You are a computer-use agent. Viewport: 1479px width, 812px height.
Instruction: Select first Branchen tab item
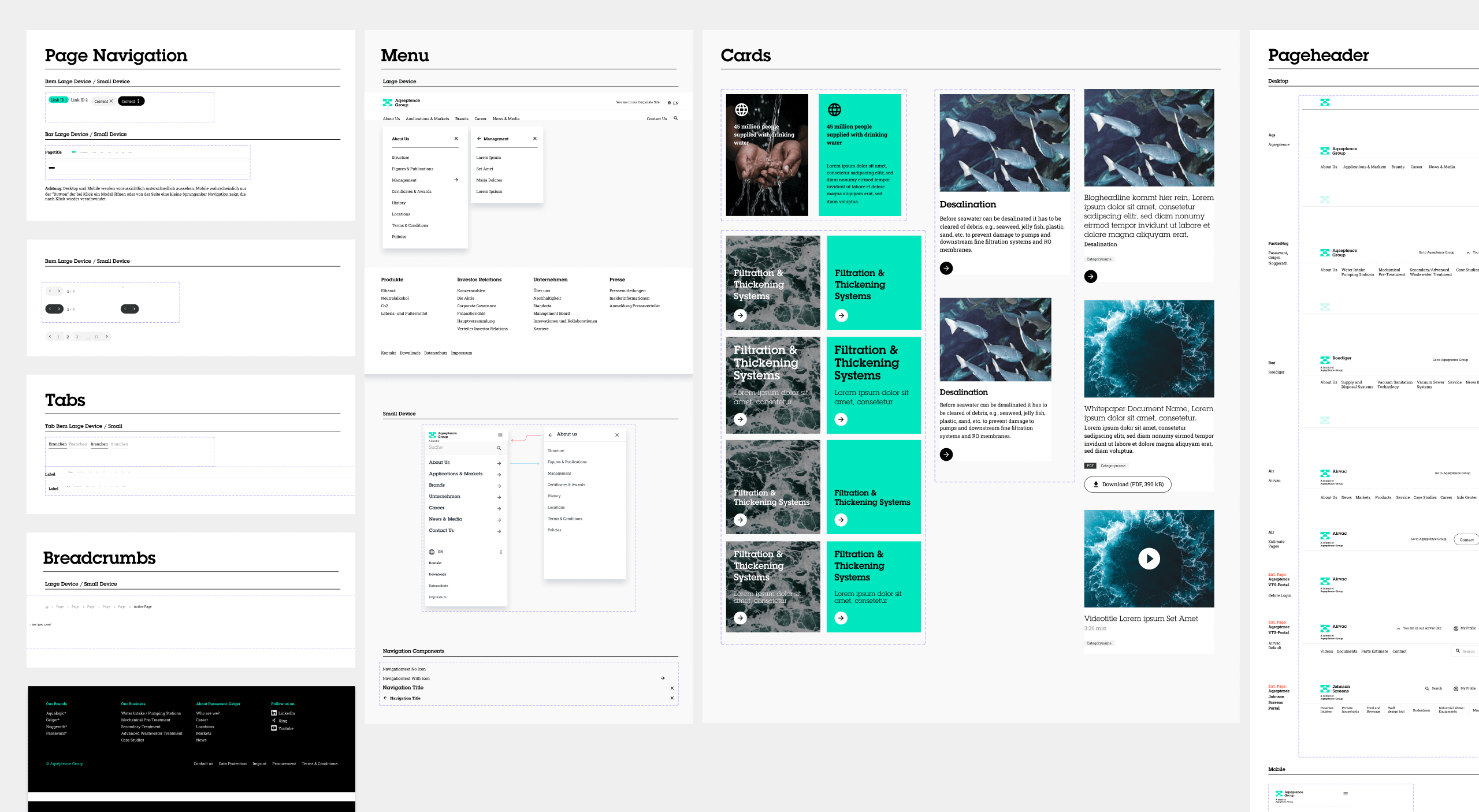(x=58, y=444)
